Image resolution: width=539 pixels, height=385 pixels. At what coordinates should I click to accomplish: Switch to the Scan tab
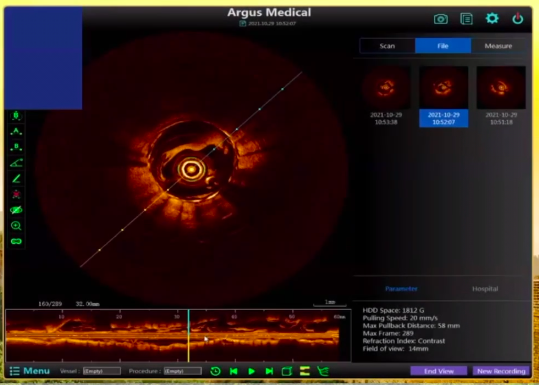tap(387, 46)
